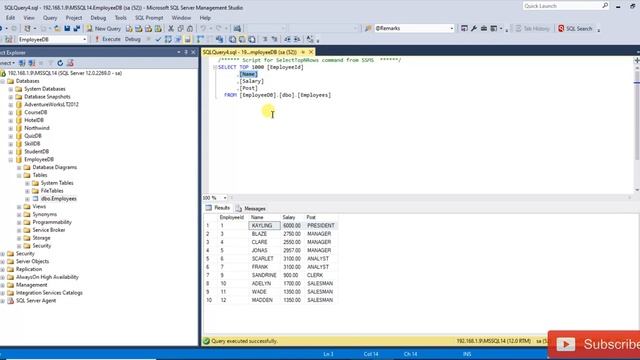Image resolution: width=640 pixels, height=360 pixels.
Task: Click the Comment out selected lines icon
Action: pyautogui.click(x=265, y=39)
